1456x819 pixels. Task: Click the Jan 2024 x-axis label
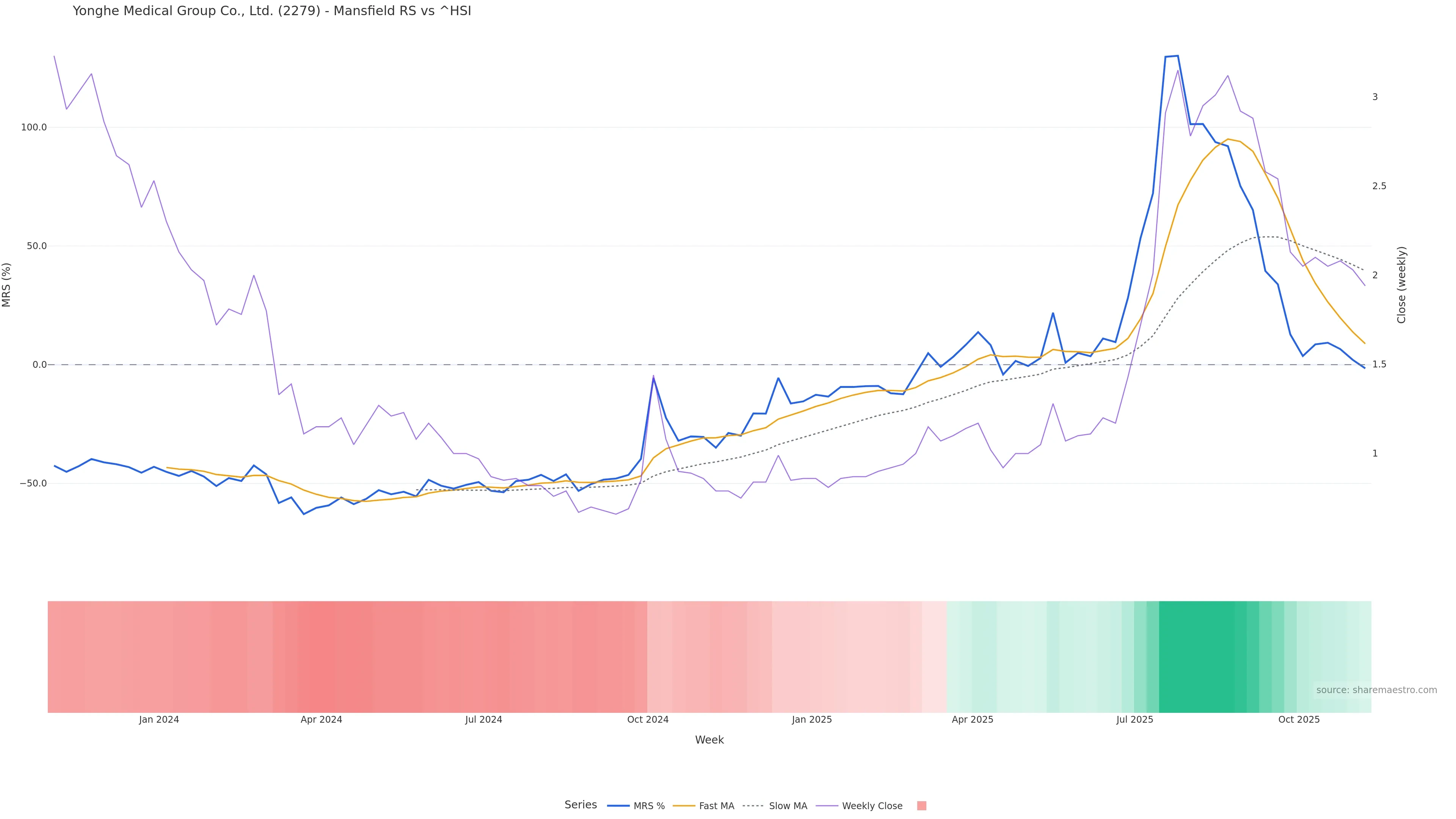[159, 720]
